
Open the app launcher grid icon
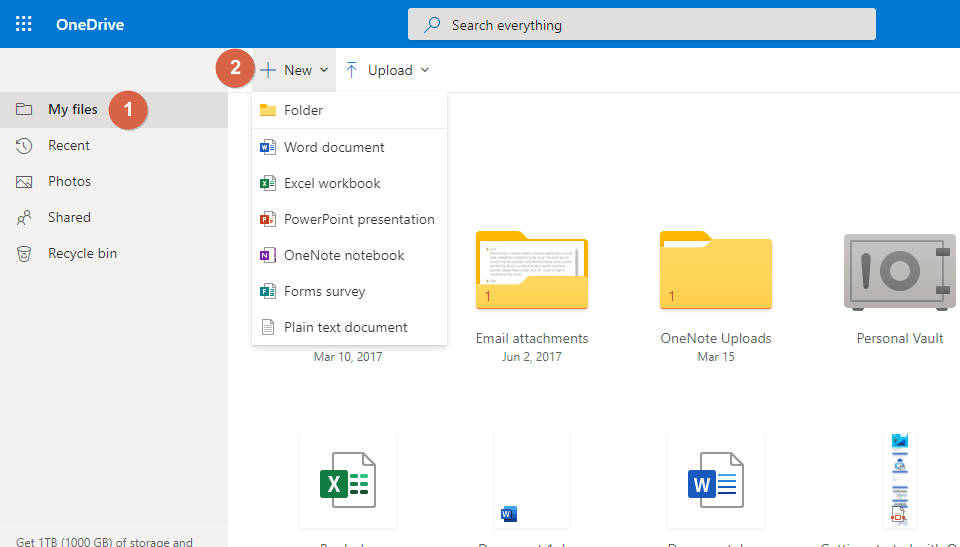(23, 24)
